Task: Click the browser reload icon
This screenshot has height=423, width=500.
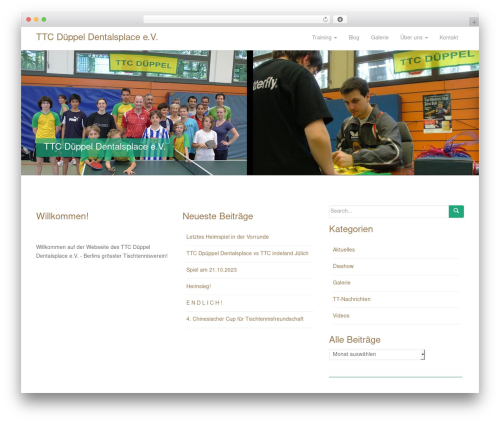Action: pyautogui.click(x=325, y=19)
